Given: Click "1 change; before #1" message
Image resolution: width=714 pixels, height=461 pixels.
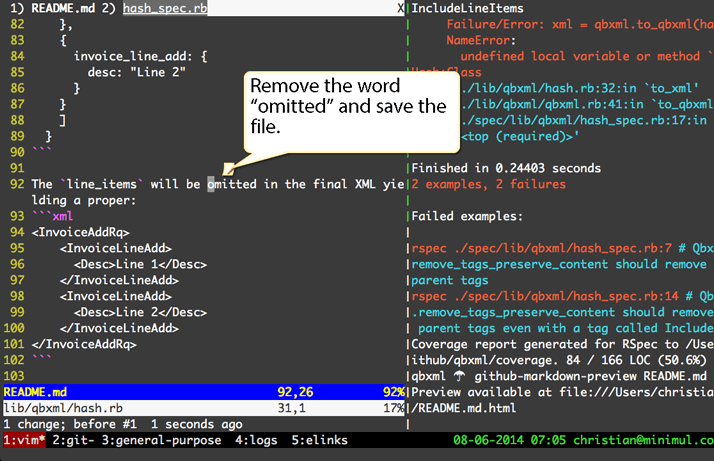Looking at the screenshot, I should point(70,424).
